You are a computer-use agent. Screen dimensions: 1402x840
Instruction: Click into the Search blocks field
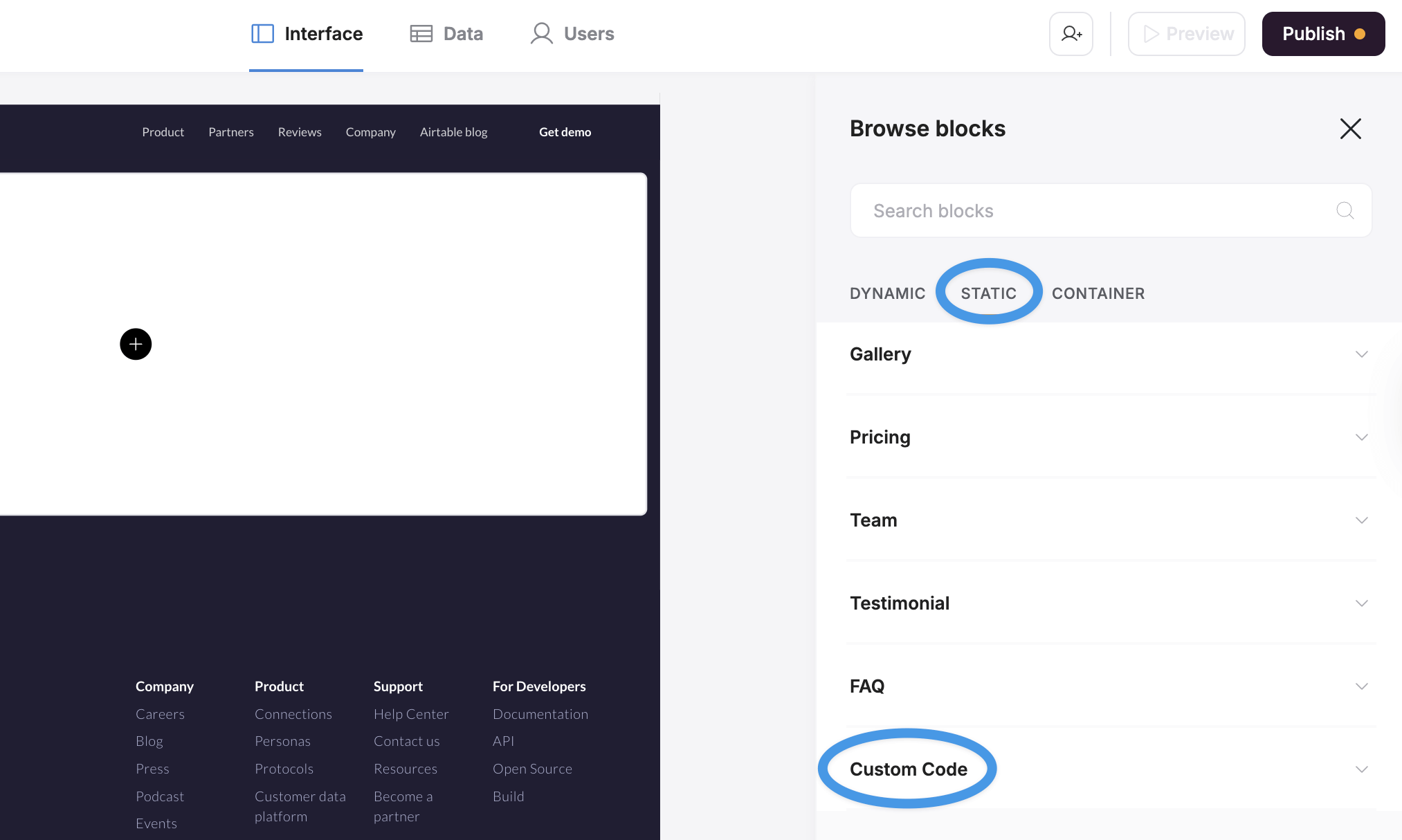[x=1093, y=211]
